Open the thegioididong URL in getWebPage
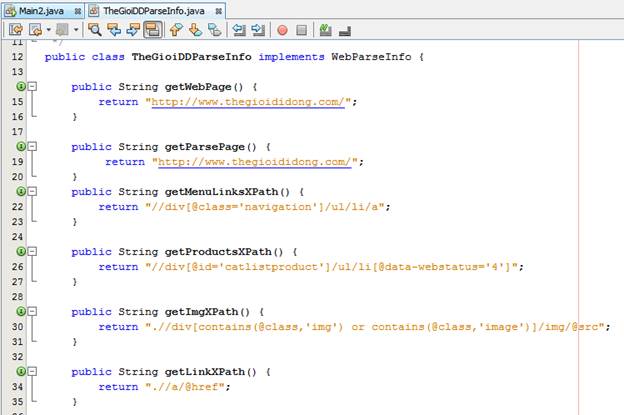The width and height of the screenshot is (624, 415). (x=248, y=102)
